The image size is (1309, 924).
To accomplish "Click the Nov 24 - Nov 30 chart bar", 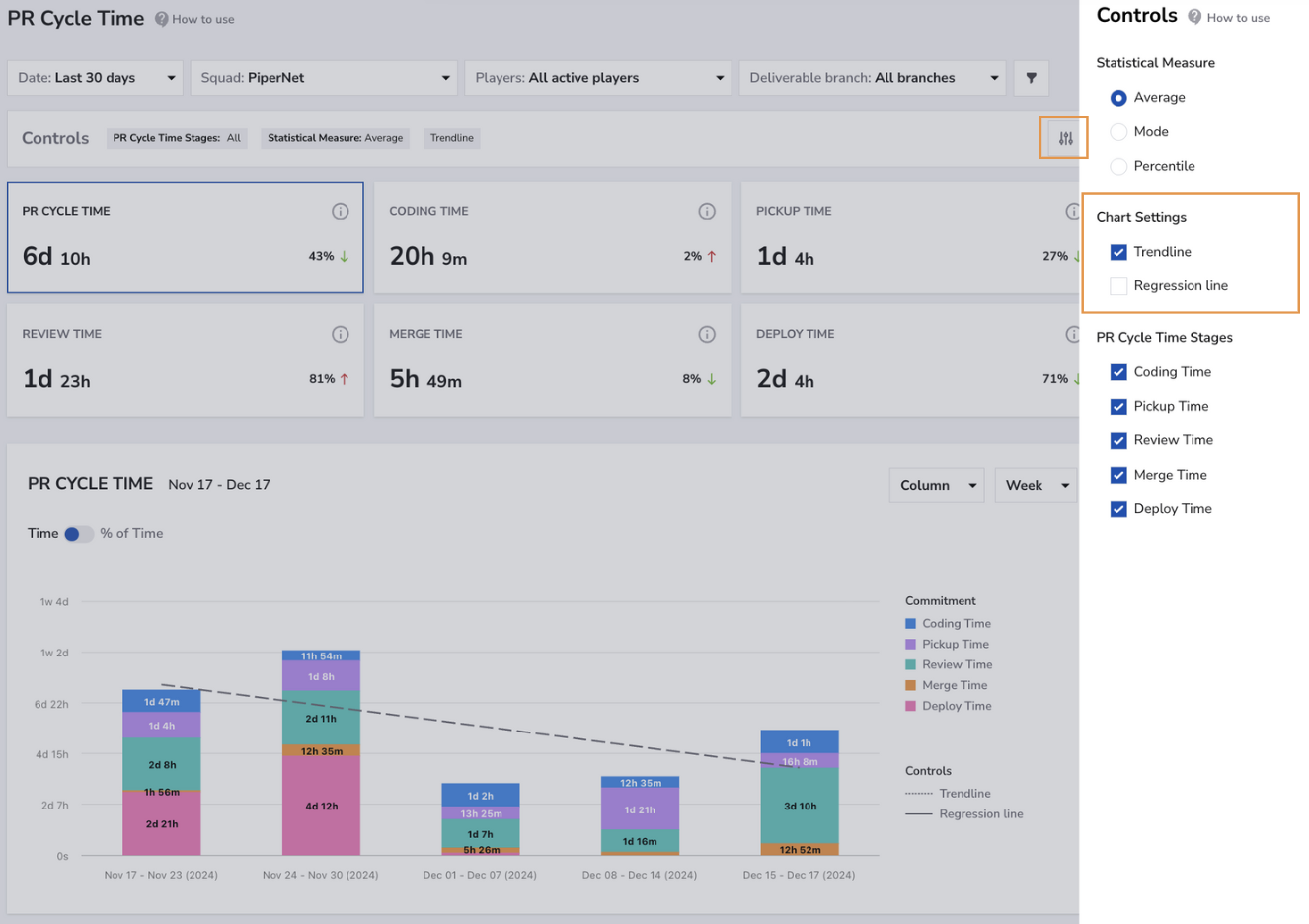I will tap(321, 752).
